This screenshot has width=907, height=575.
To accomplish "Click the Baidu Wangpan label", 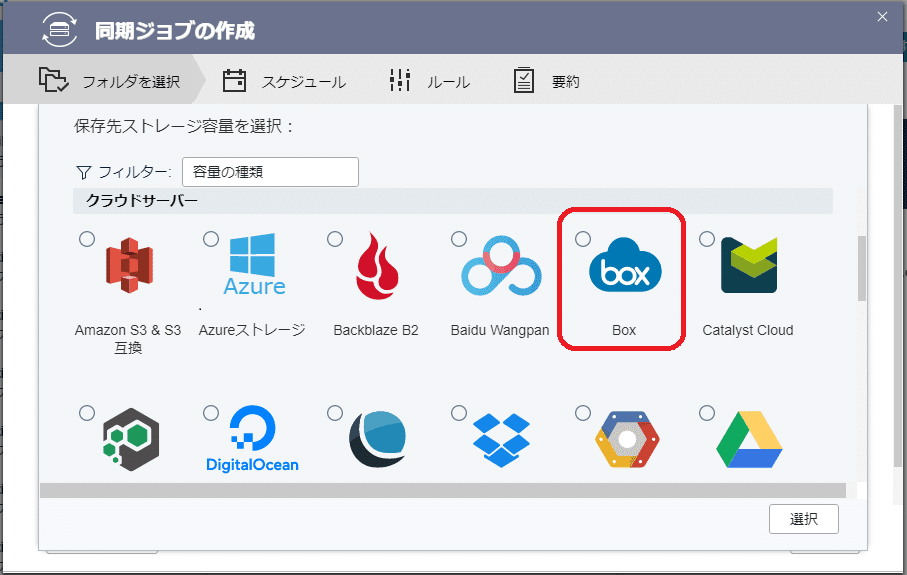I will (500, 330).
